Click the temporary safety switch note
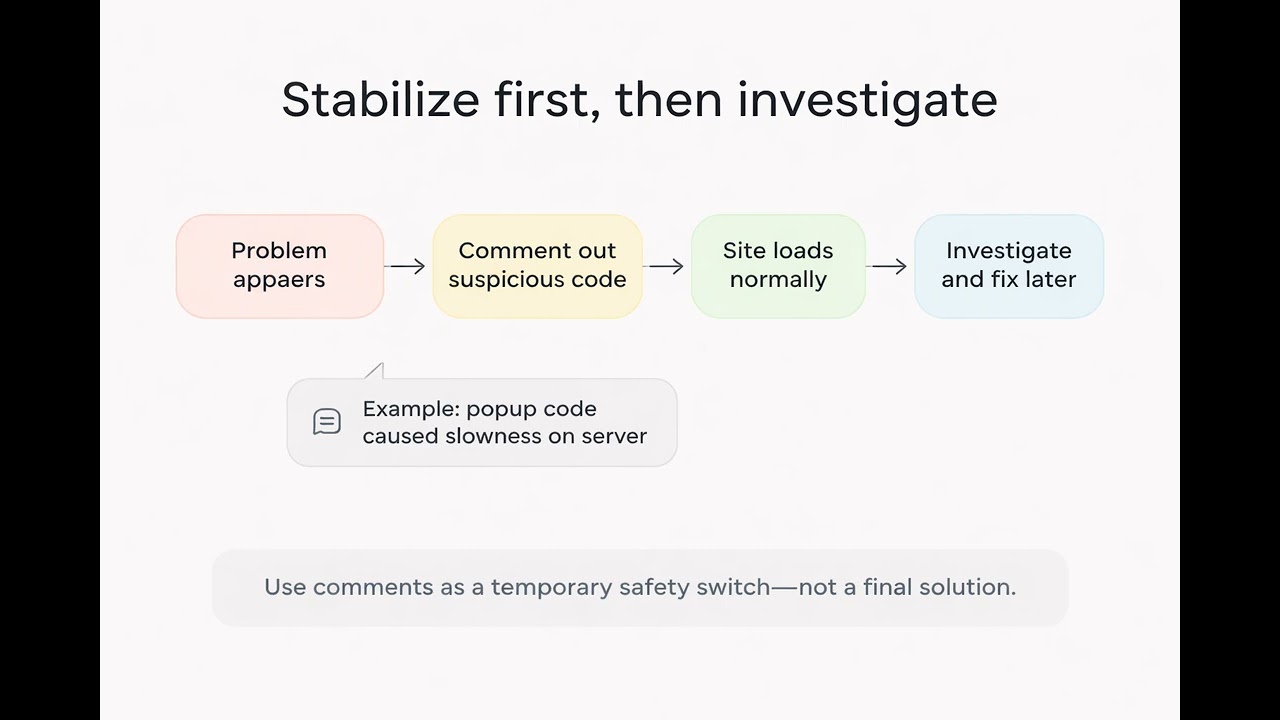This screenshot has height=720, width=1280. [x=640, y=587]
